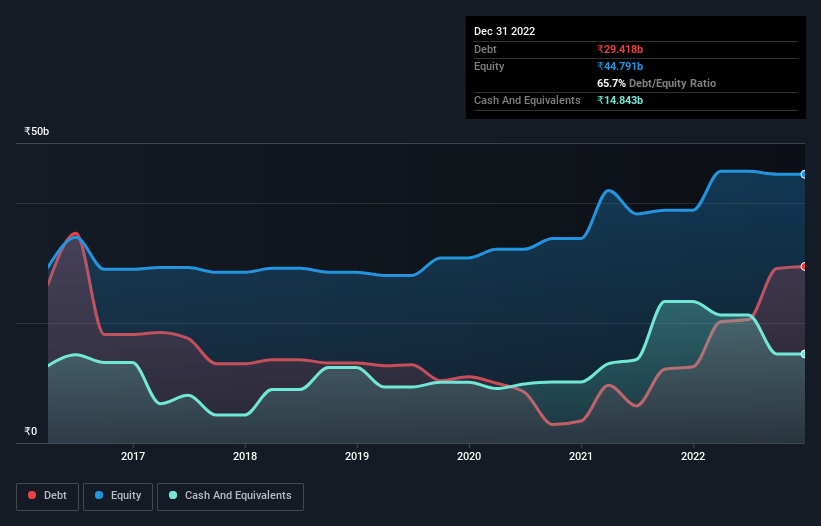Click the Debt row label in tooltip
Viewport: 821px width, 526px height.
coord(485,49)
